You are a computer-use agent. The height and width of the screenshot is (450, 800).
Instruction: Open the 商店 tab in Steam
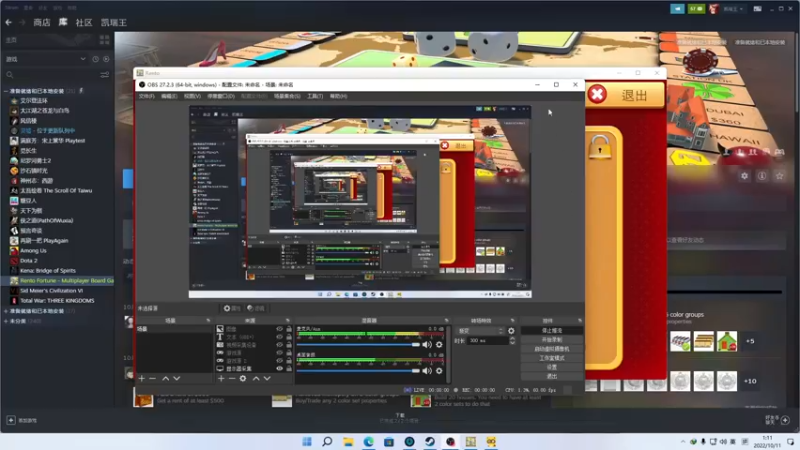pyautogui.click(x=42, y=22)
